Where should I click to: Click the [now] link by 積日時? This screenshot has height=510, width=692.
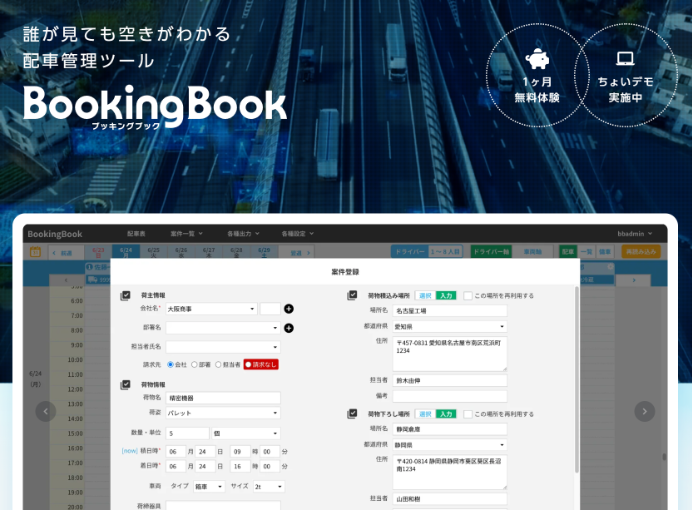click(129, 451)
